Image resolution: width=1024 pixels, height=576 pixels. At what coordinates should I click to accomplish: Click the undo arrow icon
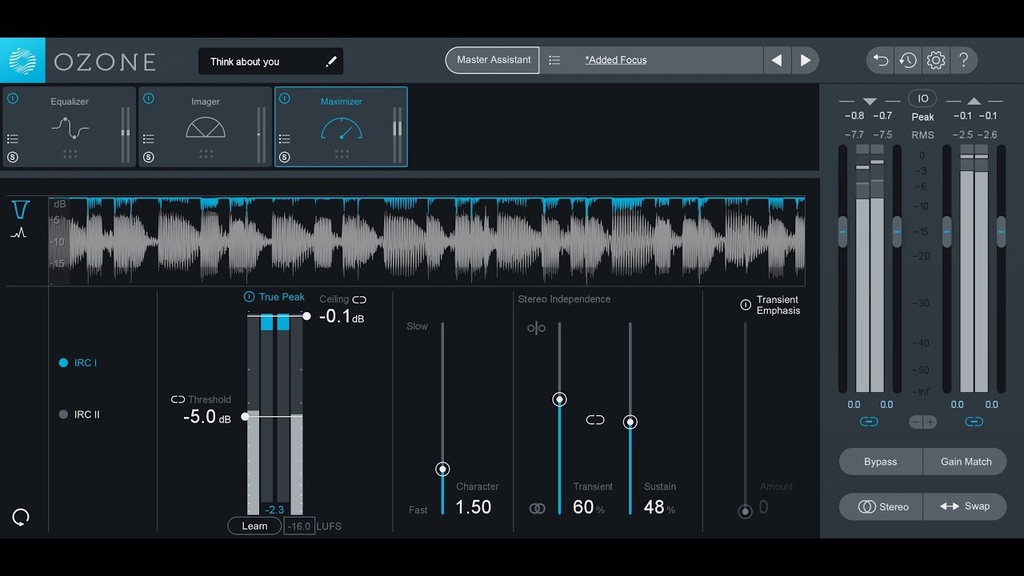[x=880, y=60]
